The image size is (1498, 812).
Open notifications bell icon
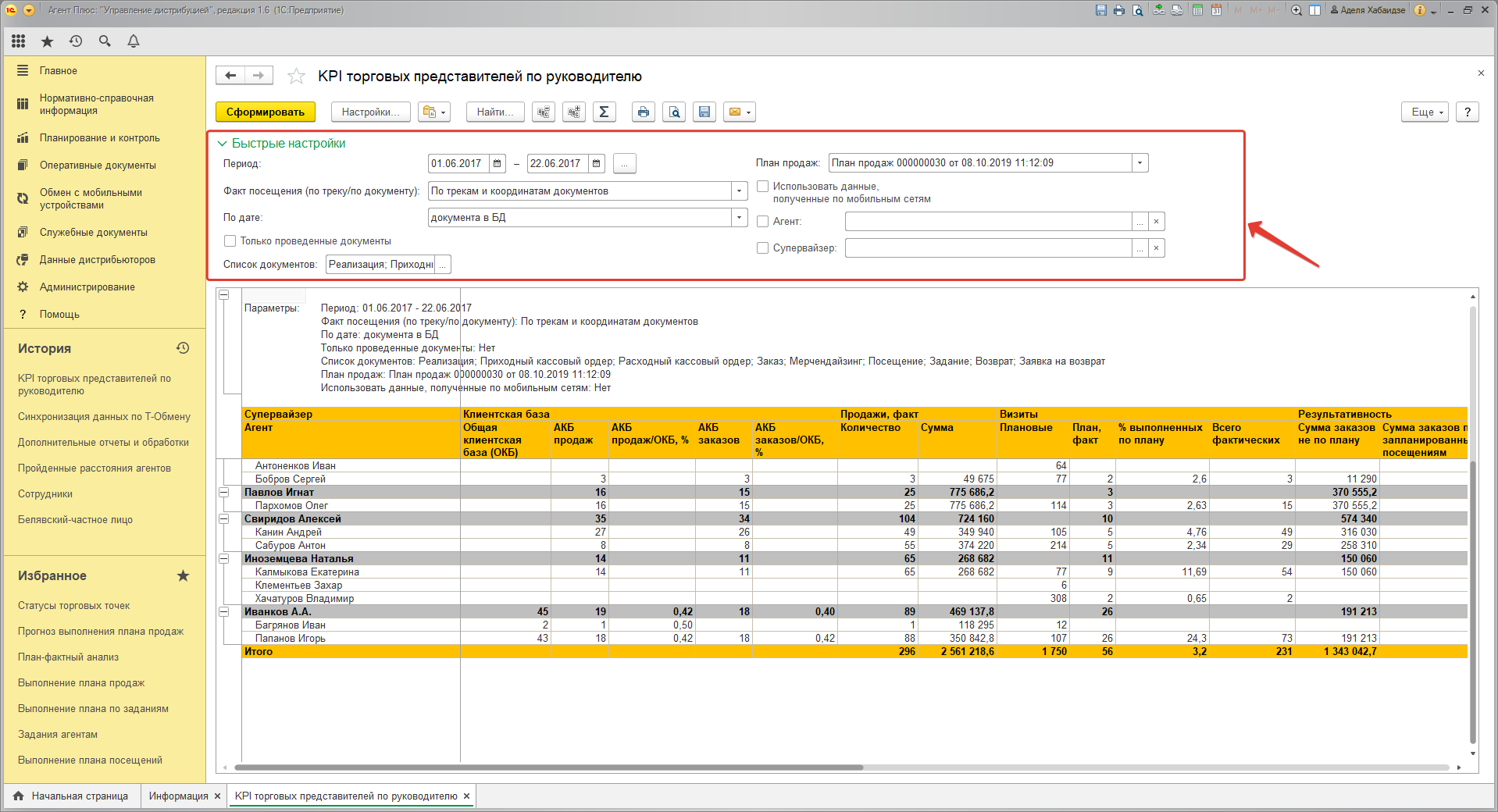coord(134,41)
